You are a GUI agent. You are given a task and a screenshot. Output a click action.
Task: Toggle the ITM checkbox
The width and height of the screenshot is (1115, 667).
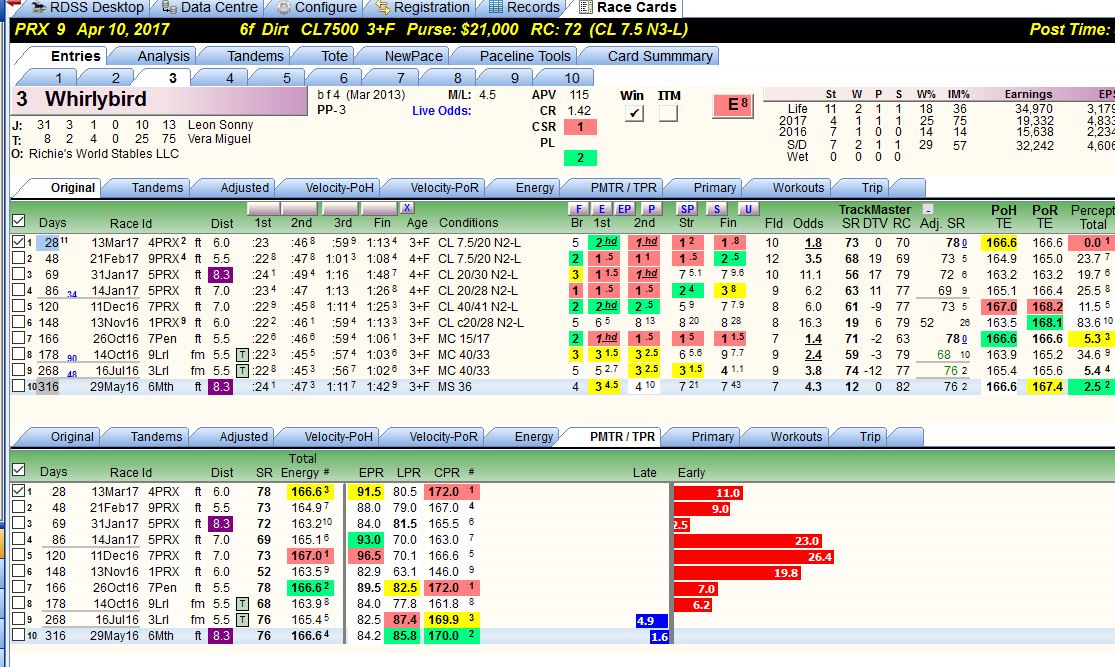point(668,113)
